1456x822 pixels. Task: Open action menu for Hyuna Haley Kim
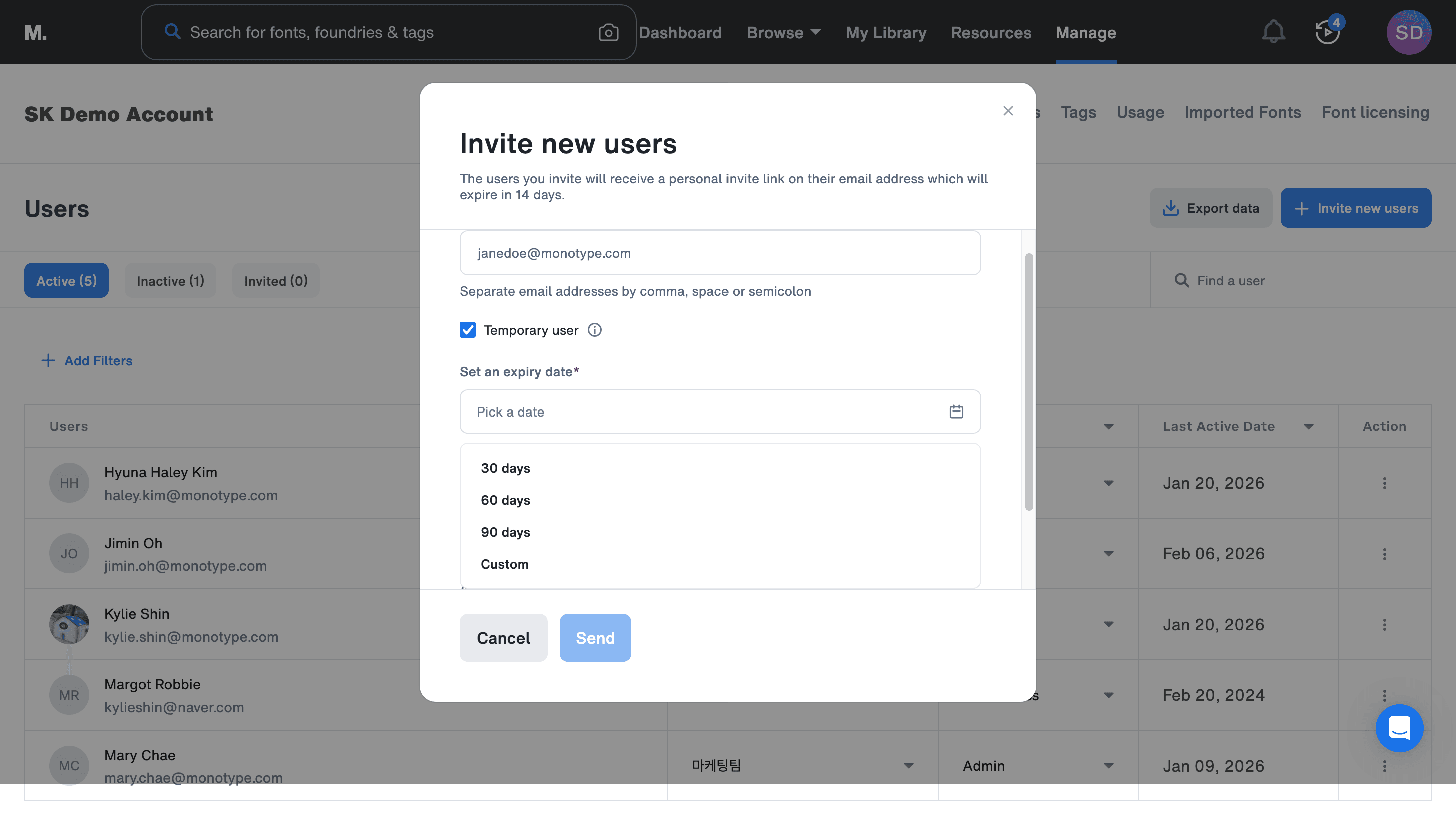(x=1384, y=483)
